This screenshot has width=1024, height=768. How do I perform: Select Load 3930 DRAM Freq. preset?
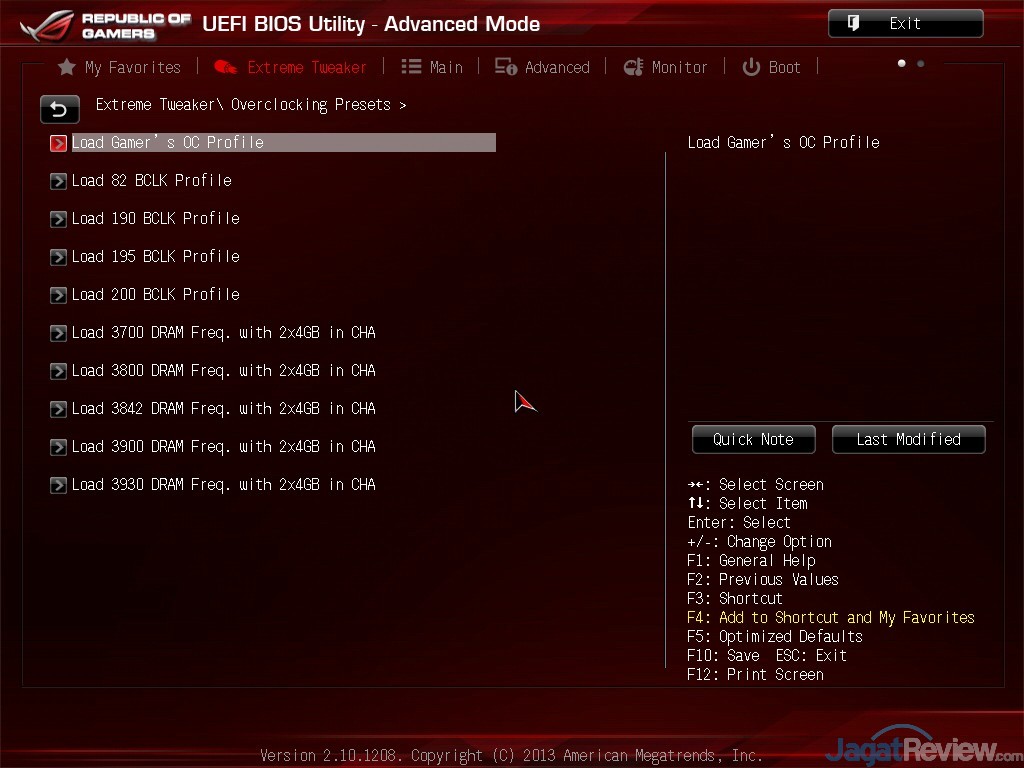(x=223, y=484)
